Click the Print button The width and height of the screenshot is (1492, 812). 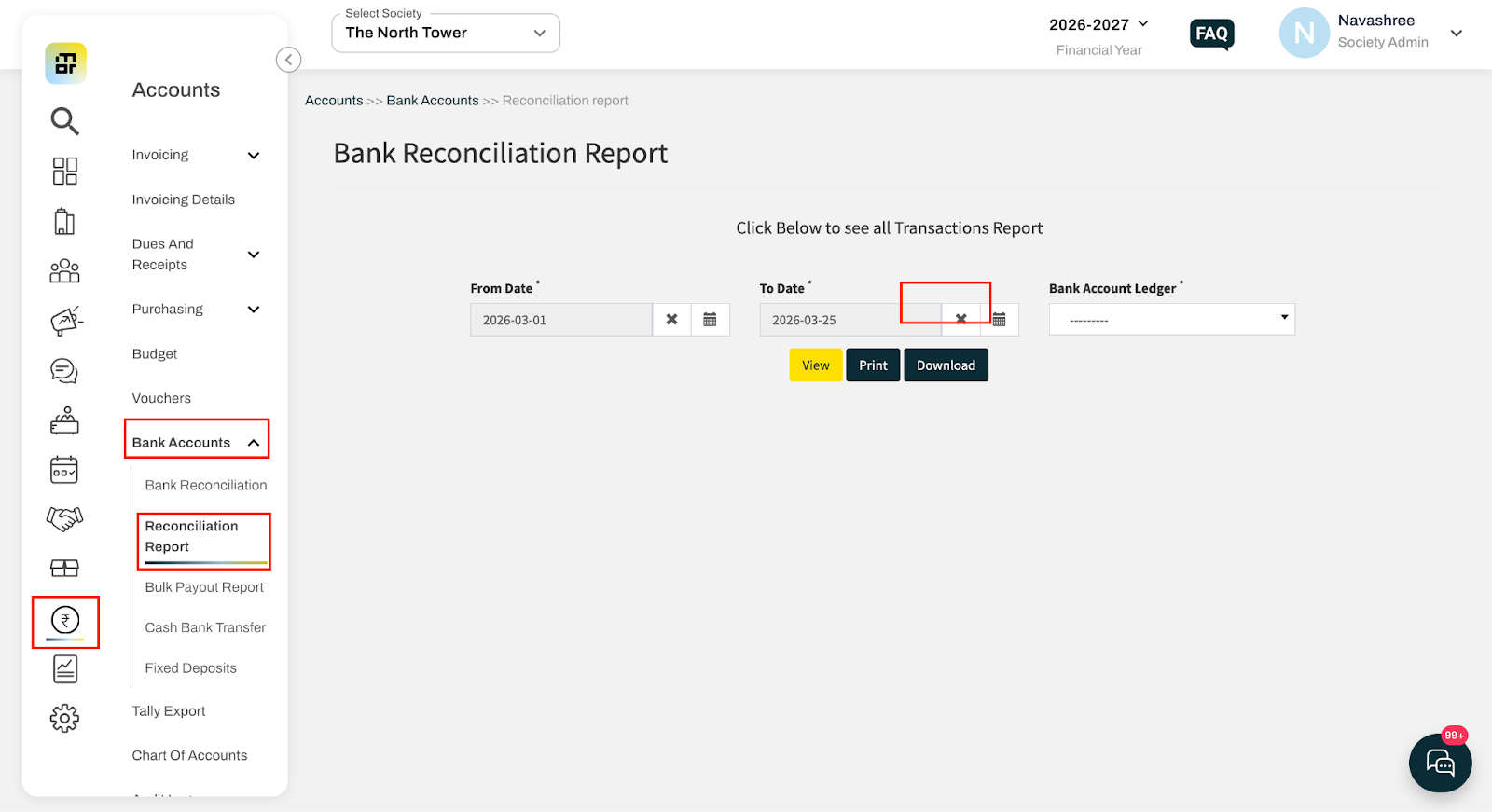(873, 365)
